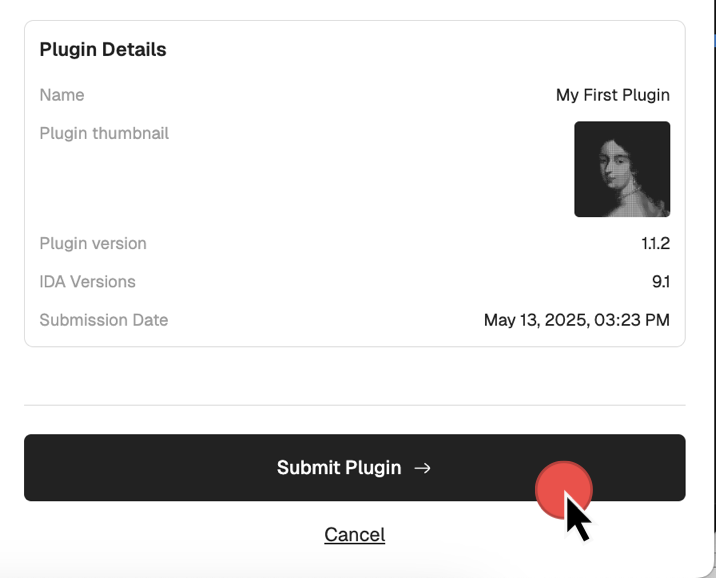Cancel the plugin submission

355,535
